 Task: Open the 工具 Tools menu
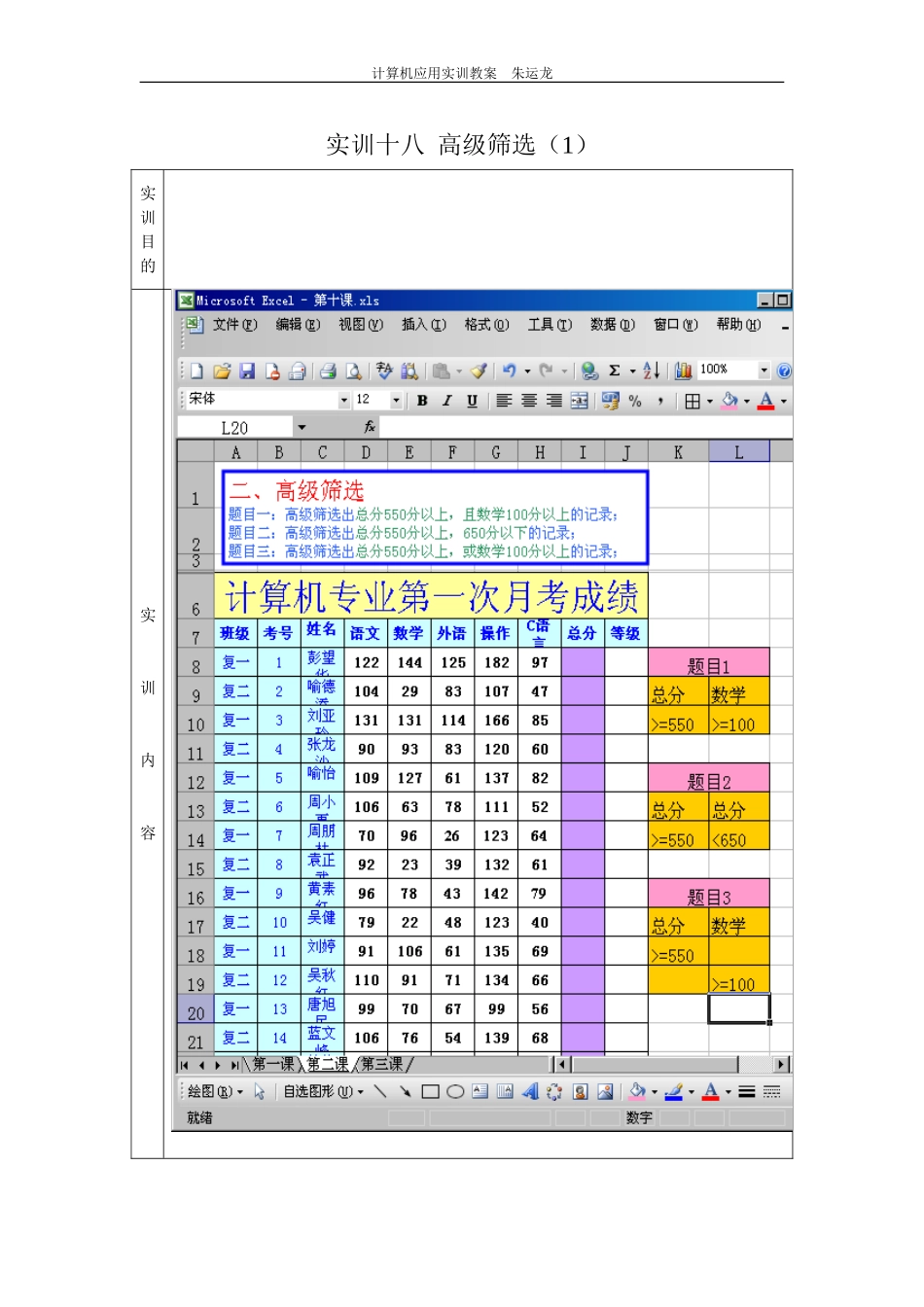pyautogui.click(x=550, y=325)
